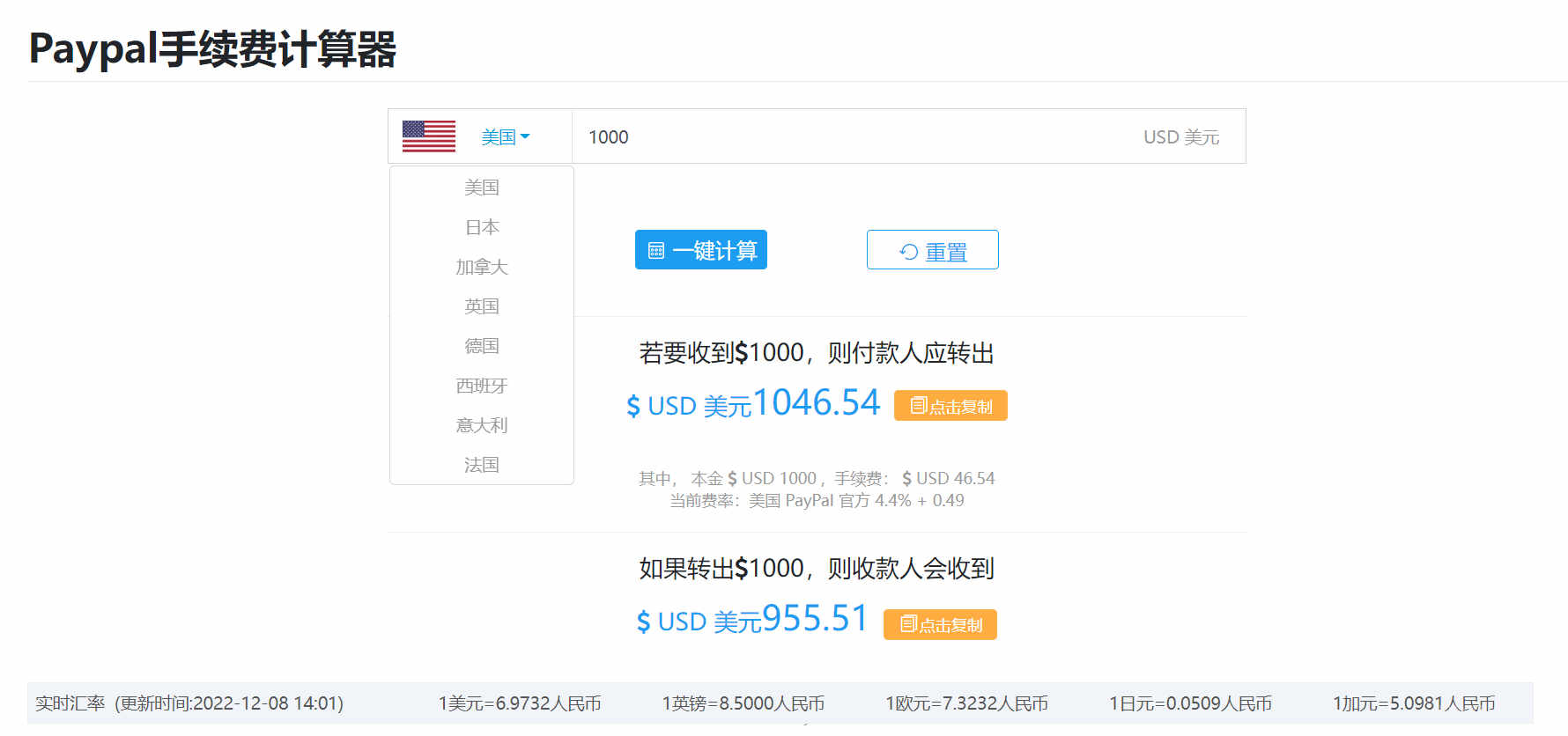Click the 实时汇率 update time label
Image resolution: width=1568 pixels, height=736 pixels.
[189, 703]
